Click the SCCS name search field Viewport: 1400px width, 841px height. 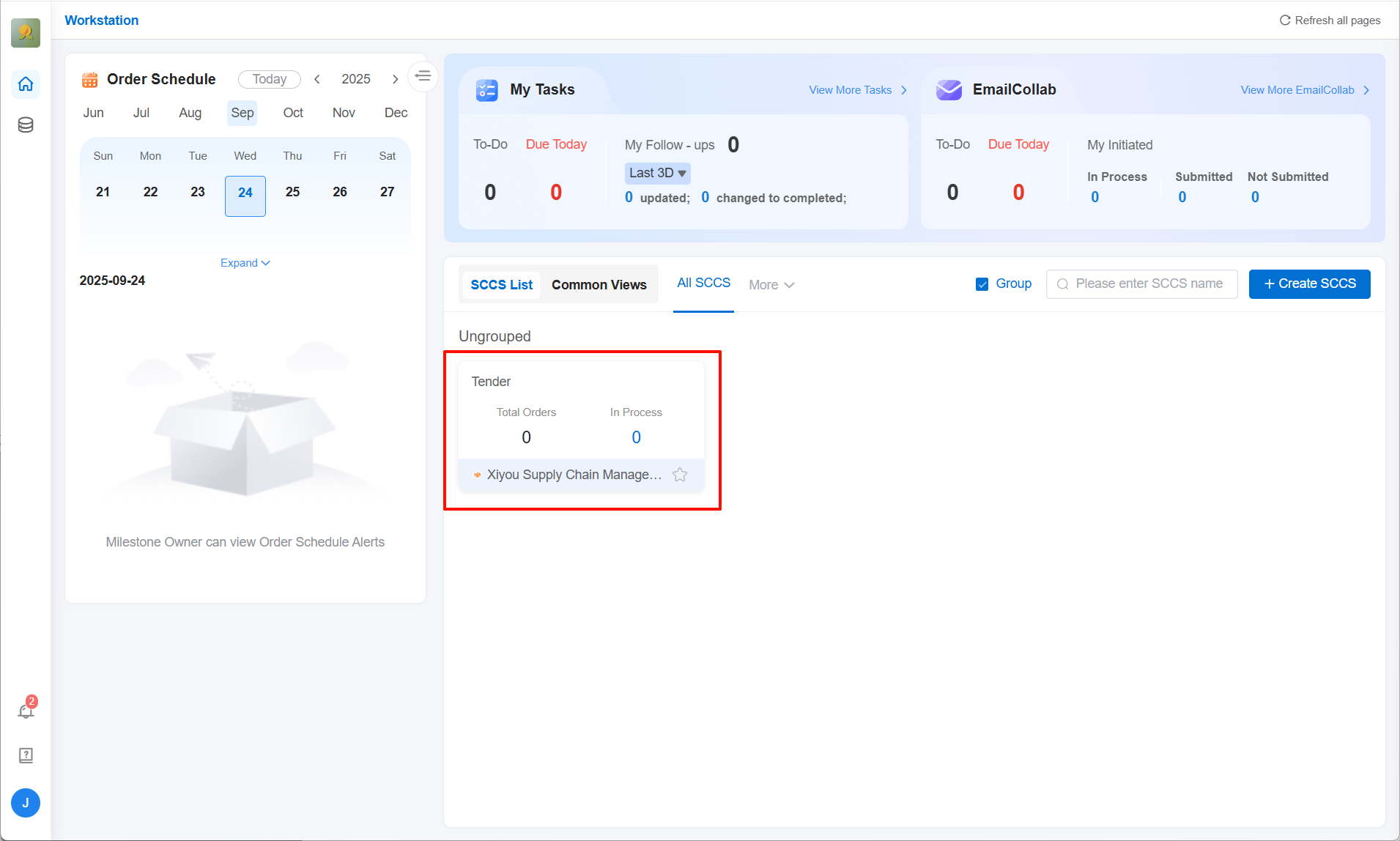(x=1149, y=284)
